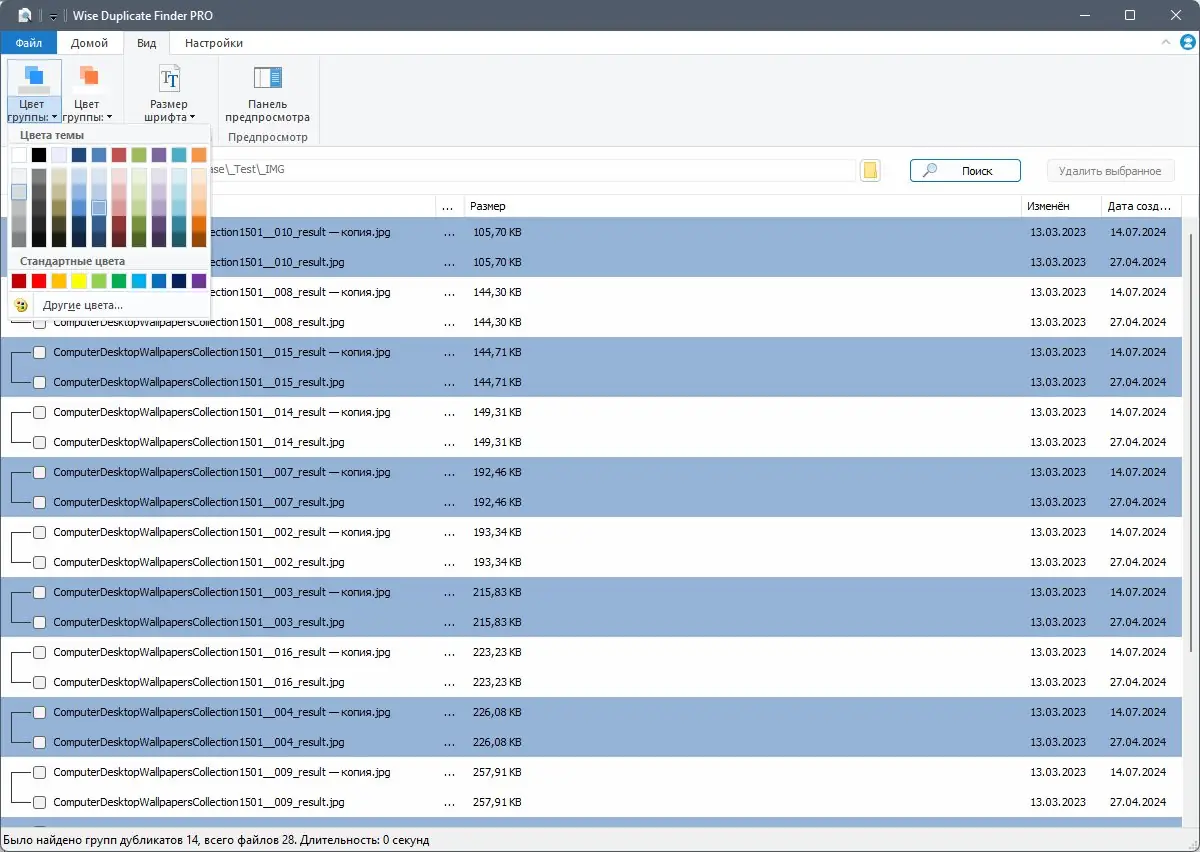The image size is (1200, 852).
Task: Open quick access toolbar dropdown arrow
Action: click(x=53, y=17)
